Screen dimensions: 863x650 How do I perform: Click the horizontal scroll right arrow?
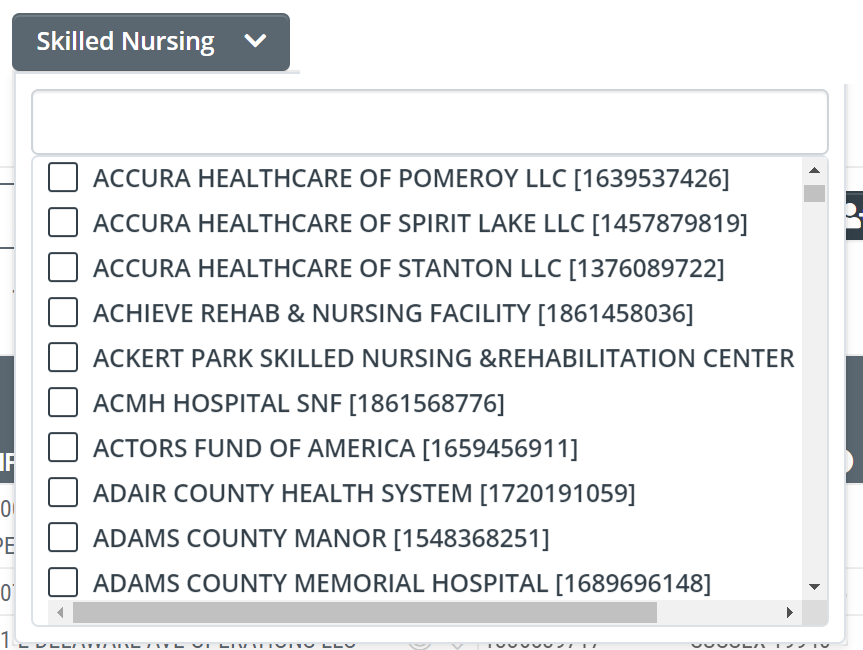pos(790,613)
